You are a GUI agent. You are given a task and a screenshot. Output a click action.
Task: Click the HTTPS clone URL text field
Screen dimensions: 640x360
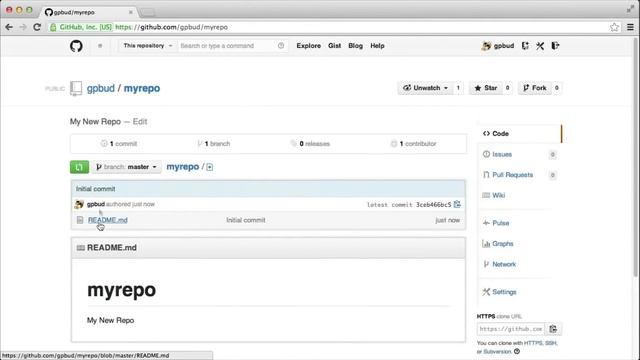tap(511, 329)
